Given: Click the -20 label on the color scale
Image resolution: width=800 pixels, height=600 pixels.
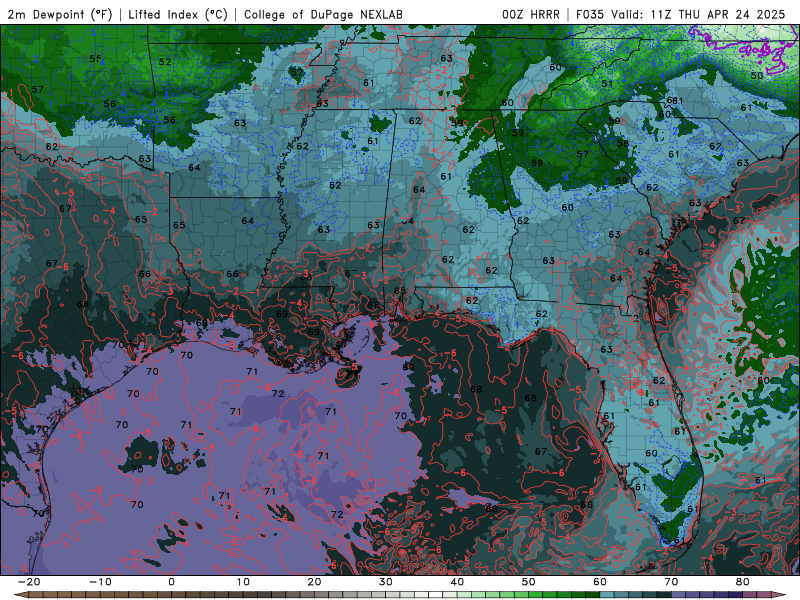Looking at the screenshot, I should click(29, 582).
